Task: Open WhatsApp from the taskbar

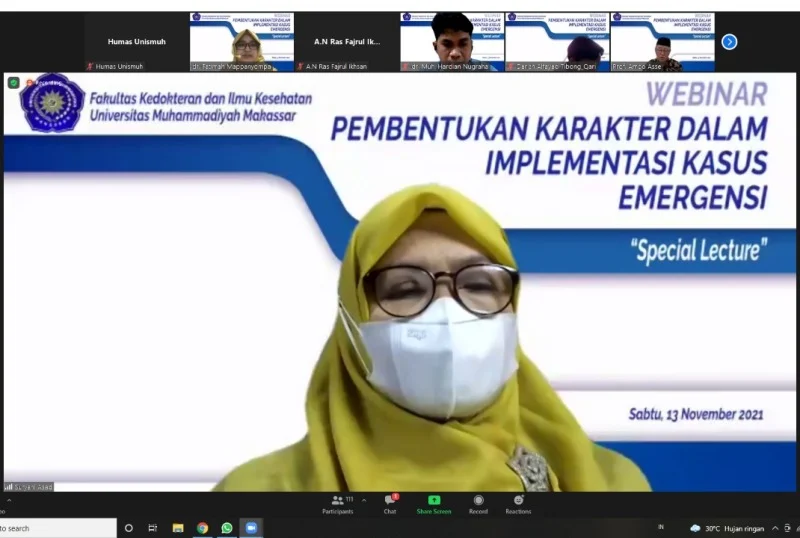Action: [227, 528]
